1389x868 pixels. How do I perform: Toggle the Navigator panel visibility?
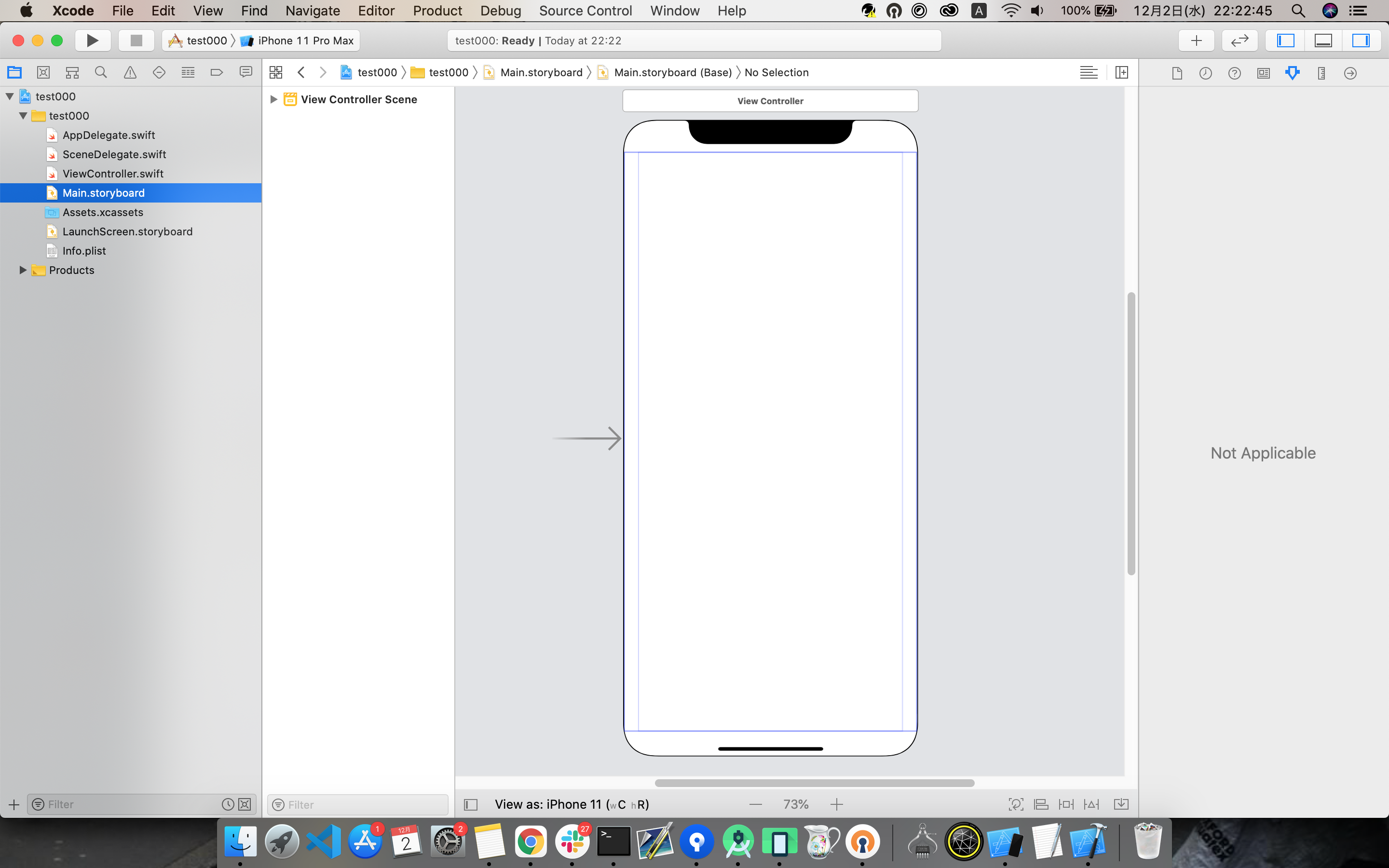1285,40
